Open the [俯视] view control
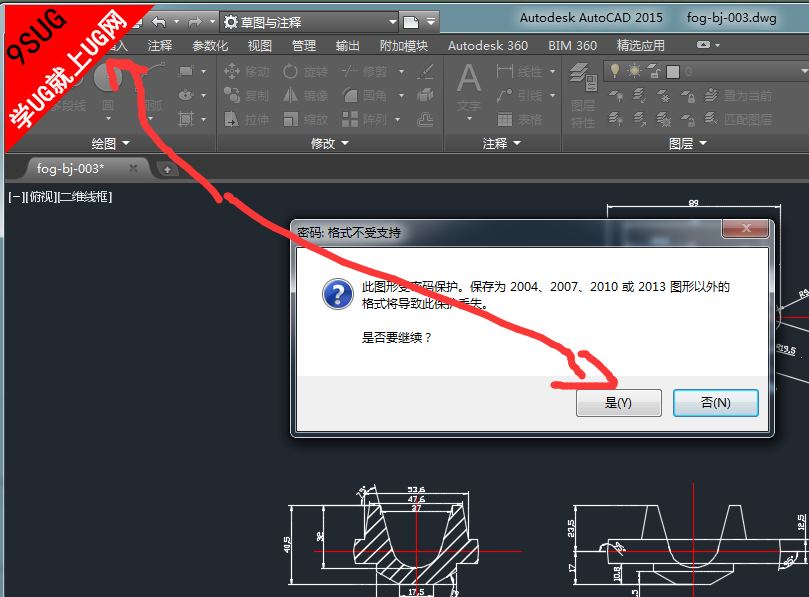The image size is (809, 597). pyautogui.click(x=41, y=197)
